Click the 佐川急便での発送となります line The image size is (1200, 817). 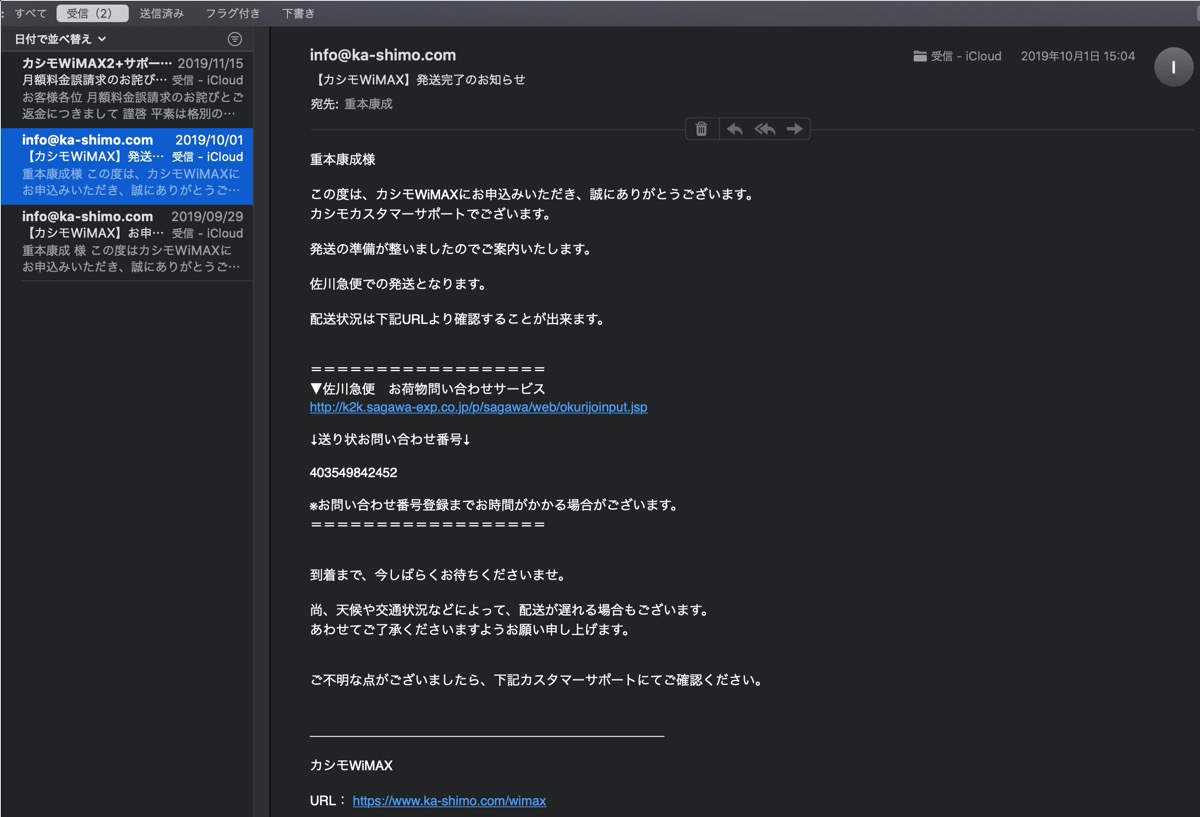pyautogui.click(x=398, y=284)
